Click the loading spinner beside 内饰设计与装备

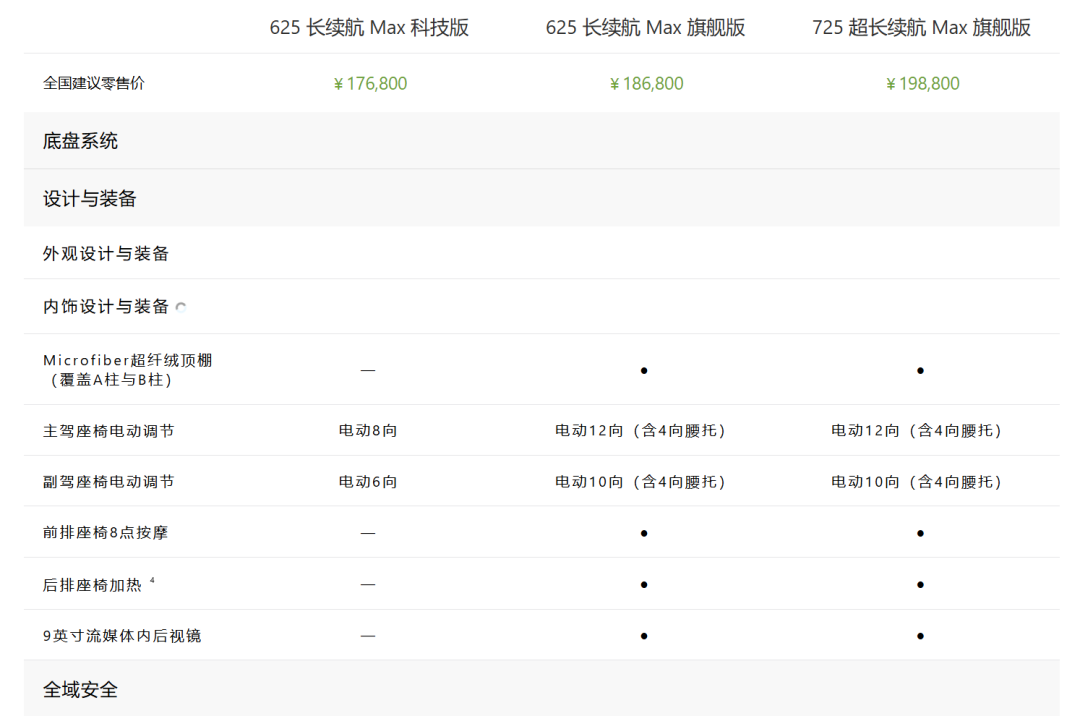tap(181, 308)
